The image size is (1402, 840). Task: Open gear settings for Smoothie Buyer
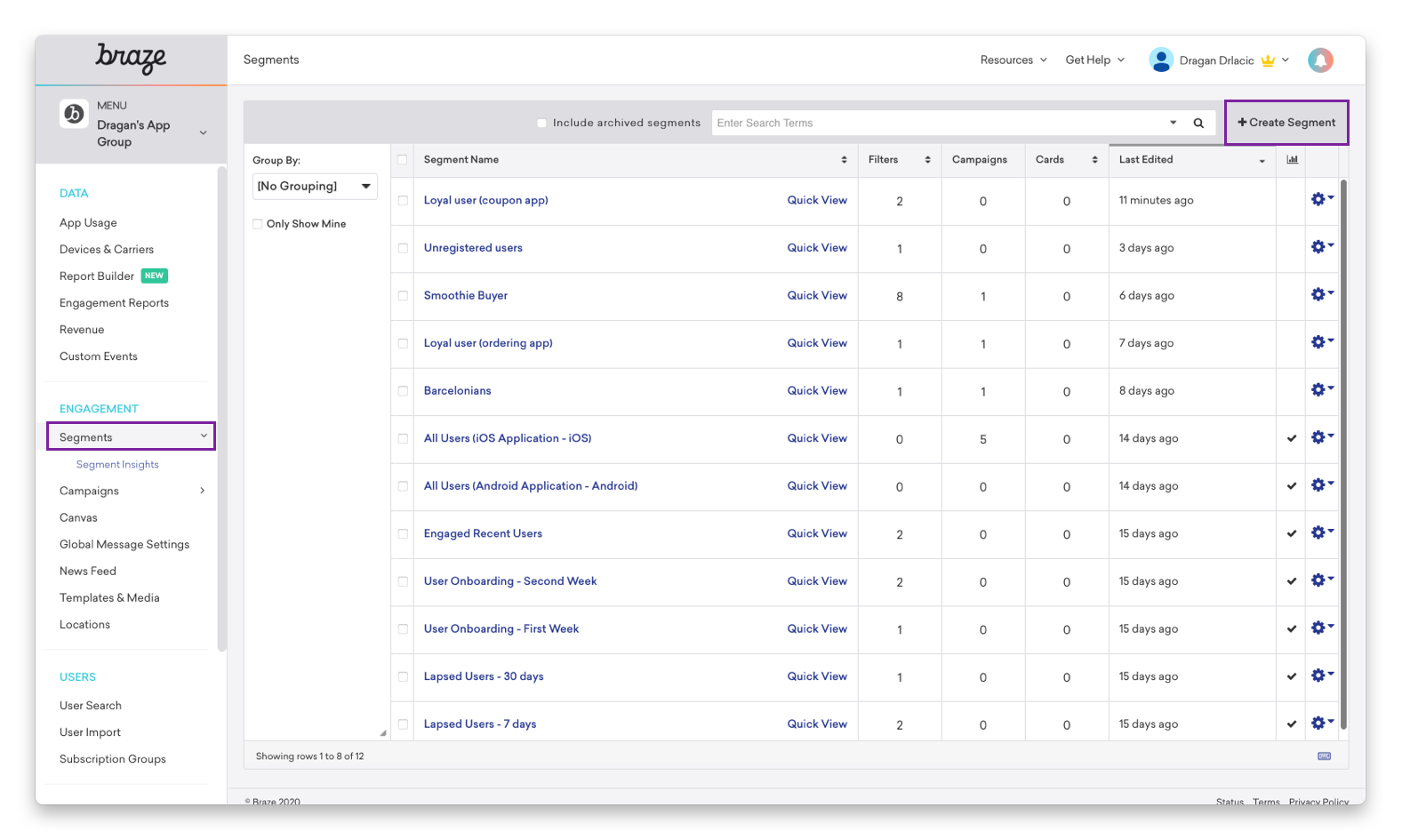pos(1322,294)
